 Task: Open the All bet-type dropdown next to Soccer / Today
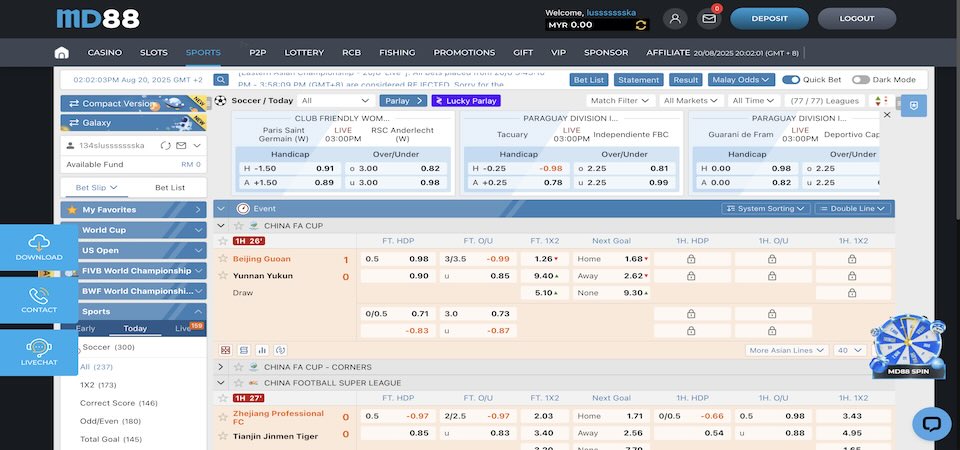(336, 100)
